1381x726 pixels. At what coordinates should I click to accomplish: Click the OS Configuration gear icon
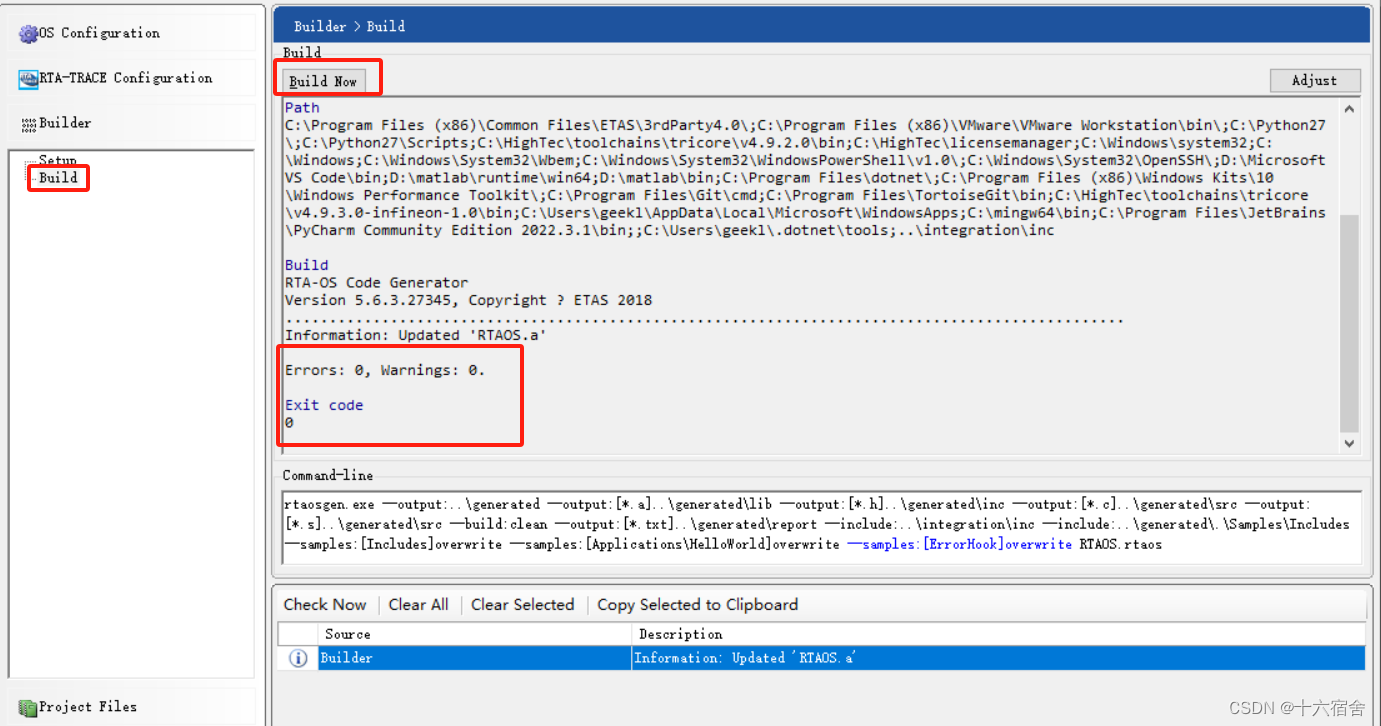click(x=29, y=33)
